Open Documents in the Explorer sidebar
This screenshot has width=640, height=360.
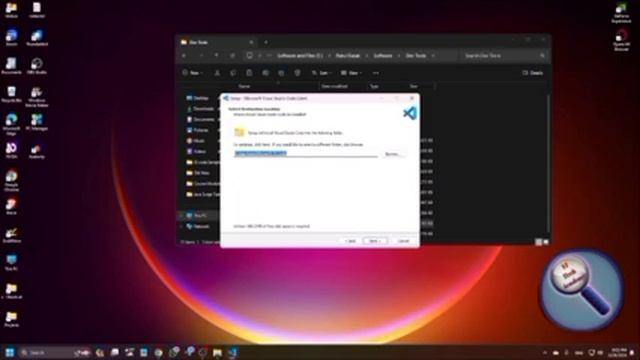[200, 119]
